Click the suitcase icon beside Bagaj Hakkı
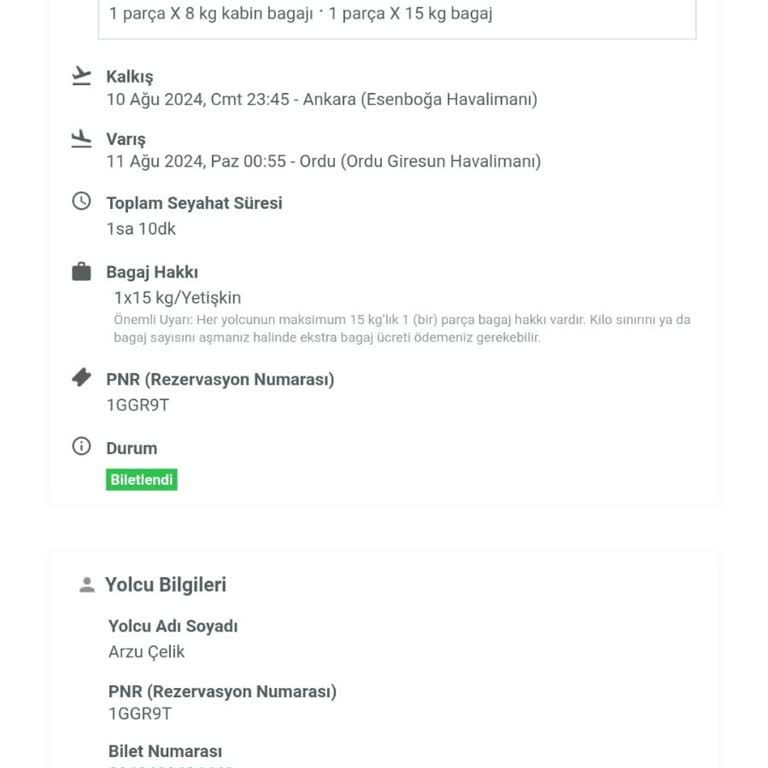Screen dimensions: 768x768 click(x=81, y=271)
